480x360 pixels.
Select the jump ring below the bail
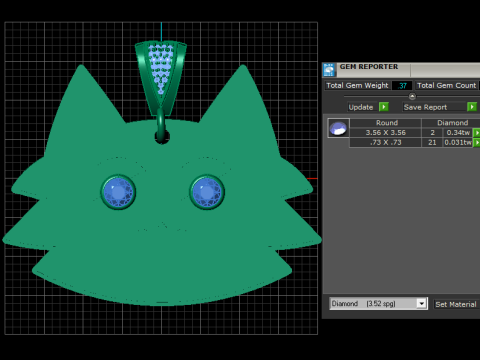tap(161, 124)
